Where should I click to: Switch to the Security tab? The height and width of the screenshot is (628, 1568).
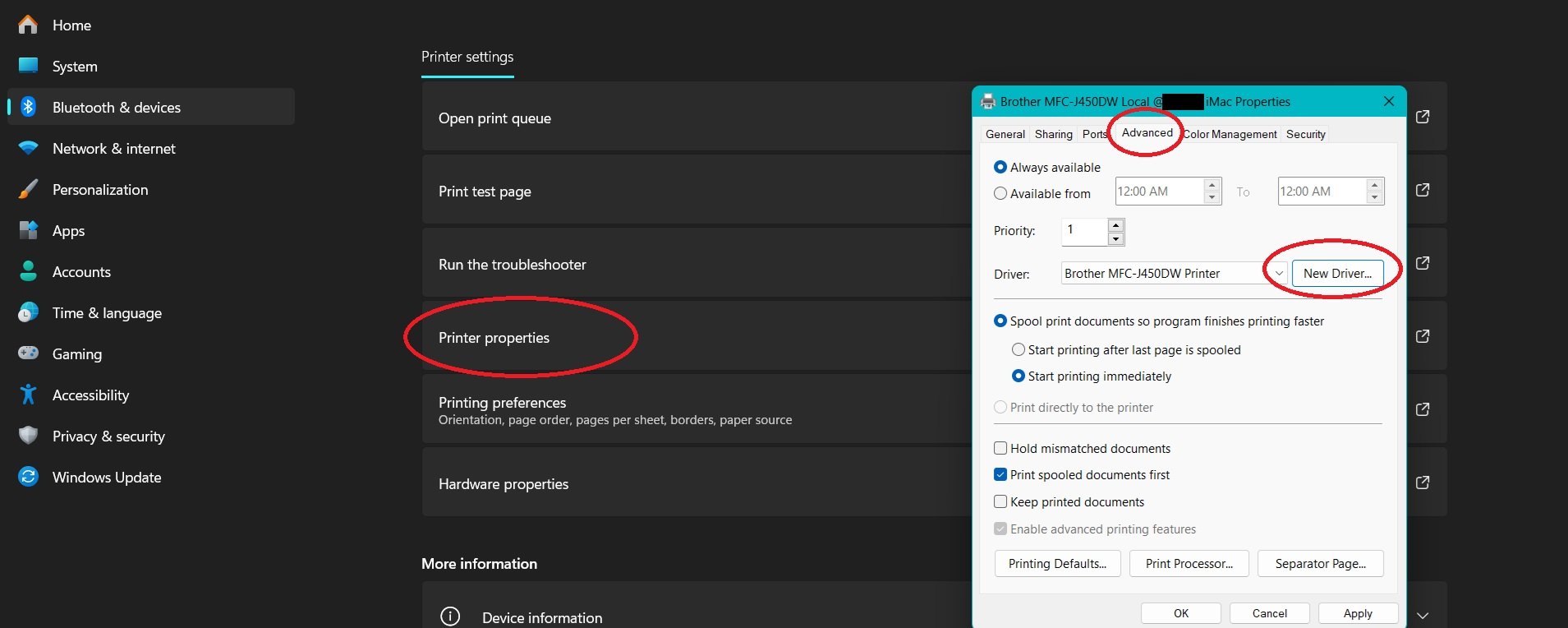[1306, 134]
